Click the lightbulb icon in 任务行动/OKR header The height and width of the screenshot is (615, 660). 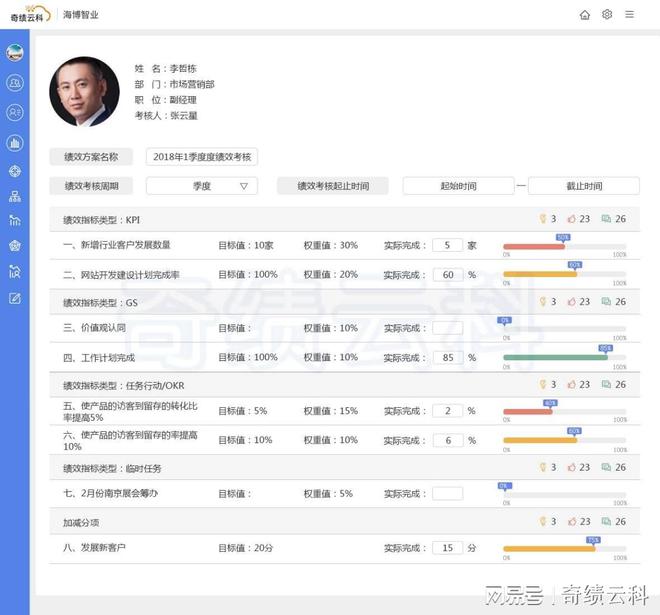tap(543, 384)
